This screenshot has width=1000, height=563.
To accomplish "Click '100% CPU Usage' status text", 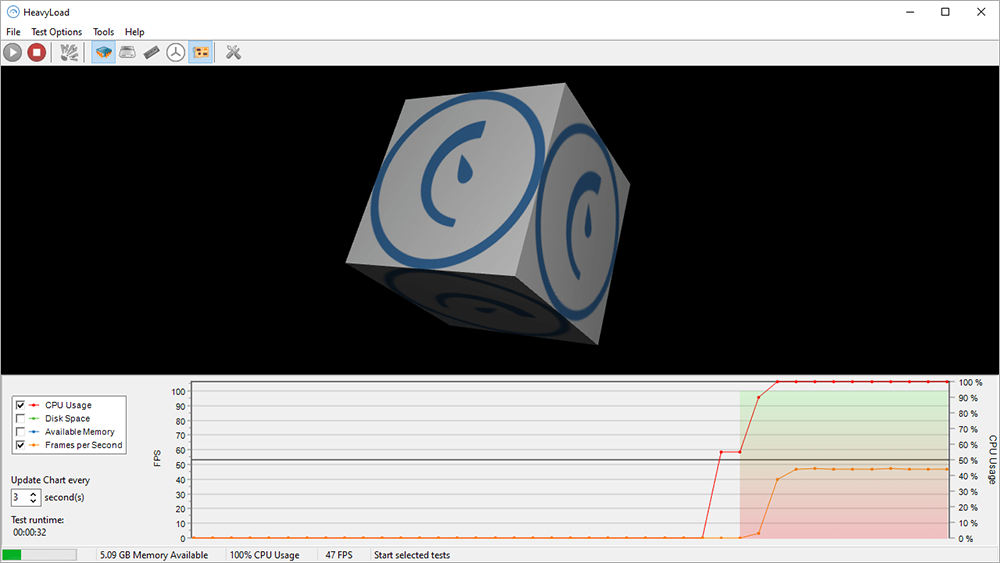I will tap(265, 555).
